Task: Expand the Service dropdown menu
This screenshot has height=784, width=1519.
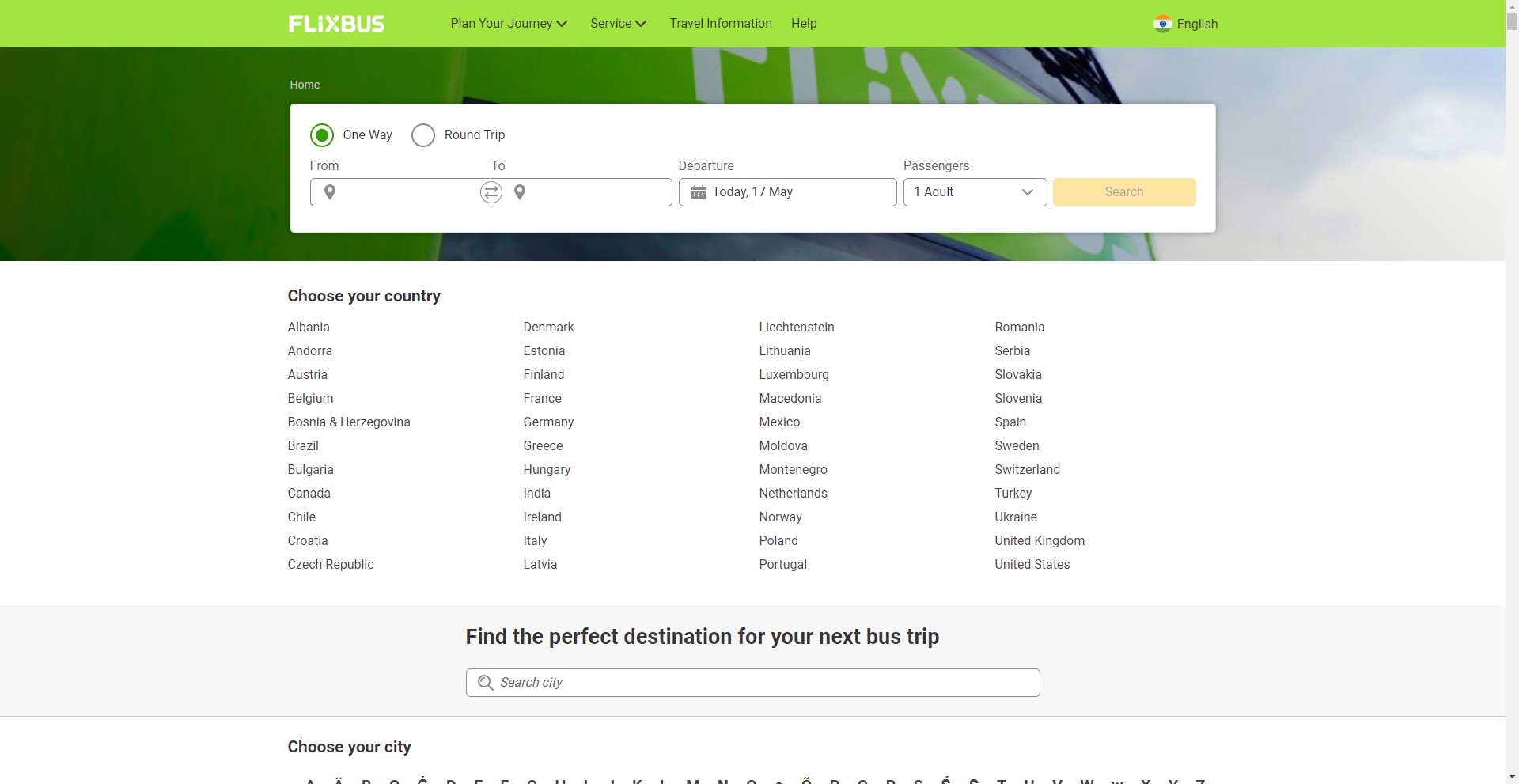Action: point(618,24)
